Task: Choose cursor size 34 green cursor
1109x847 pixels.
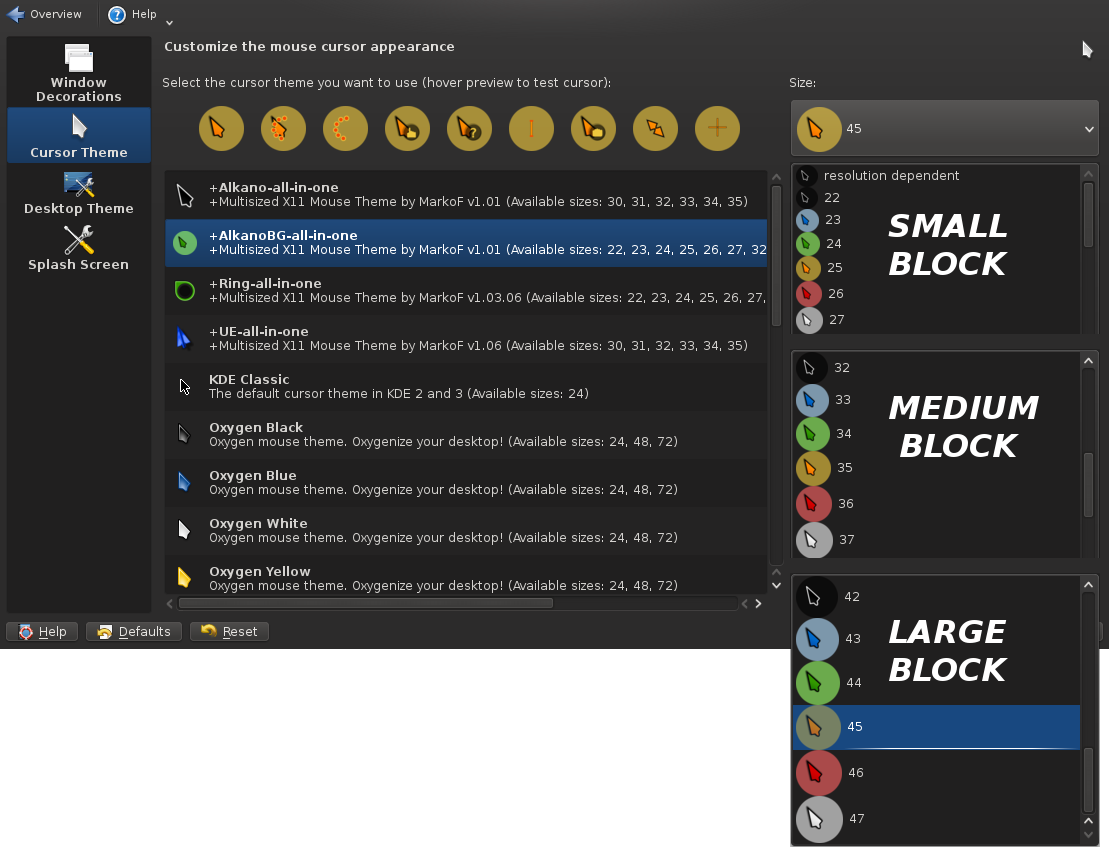Action: click(936, 433)
